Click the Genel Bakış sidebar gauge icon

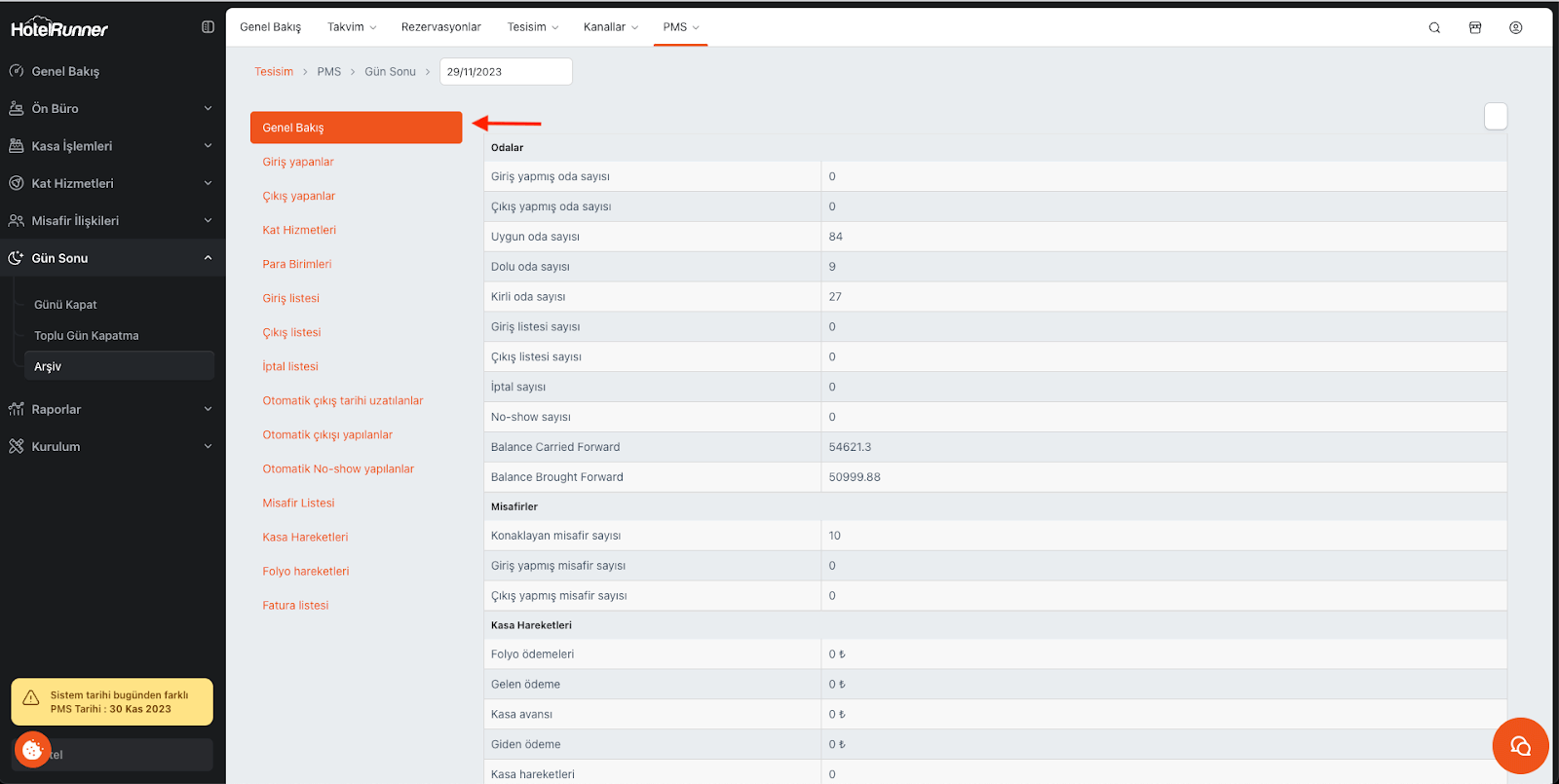pyautogui.click(x=17, y=71)
